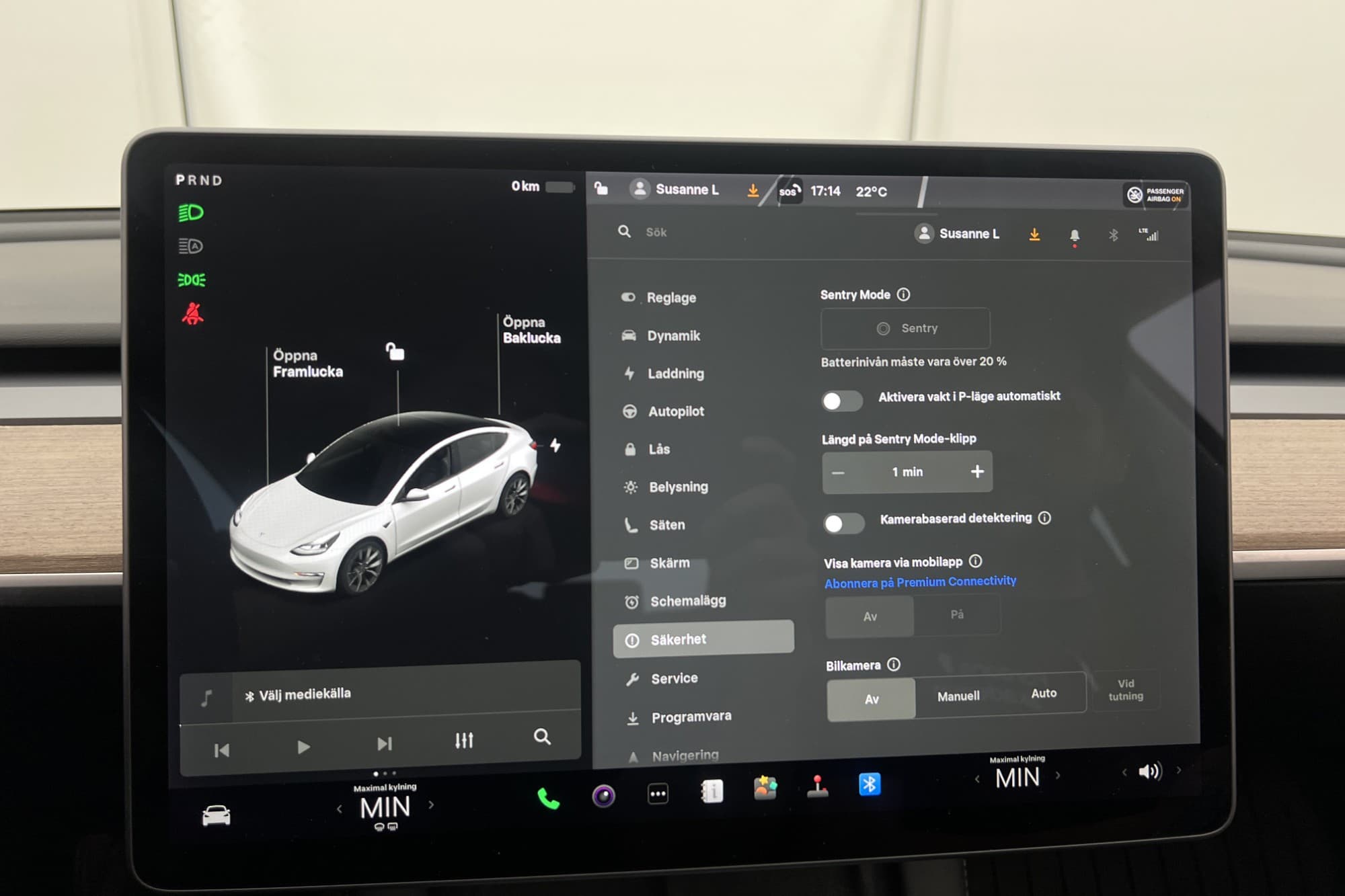
Task: Open the media equalizer settings
Action: 464,740
